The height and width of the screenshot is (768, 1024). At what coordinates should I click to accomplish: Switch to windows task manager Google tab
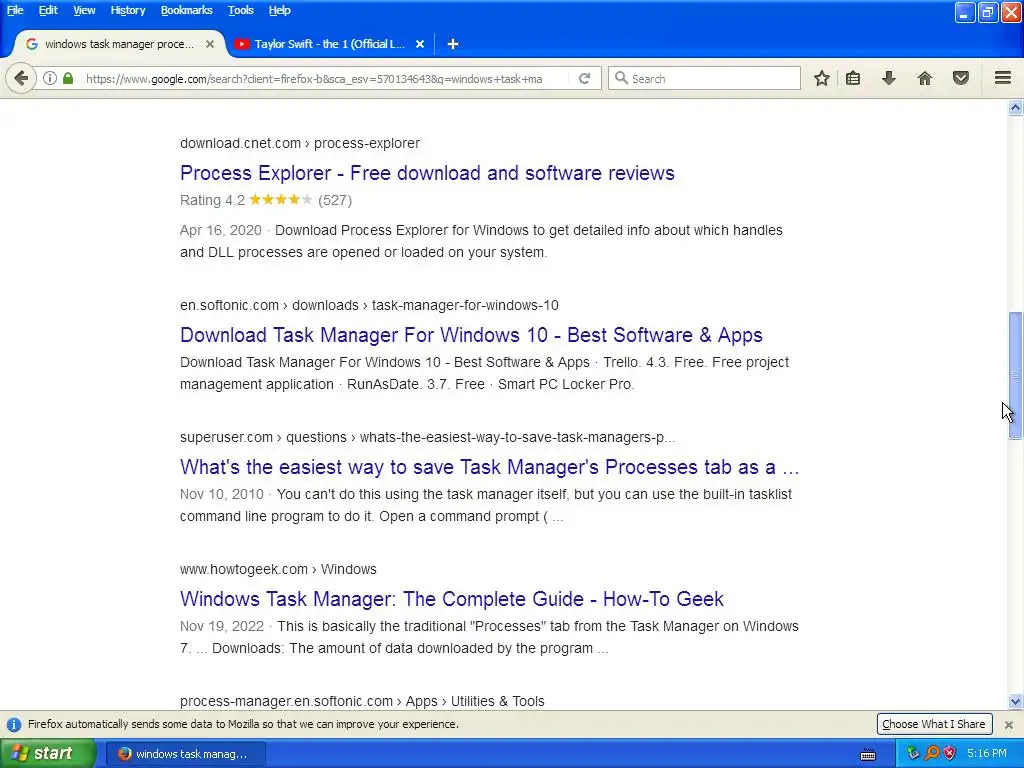pos(120,44)
